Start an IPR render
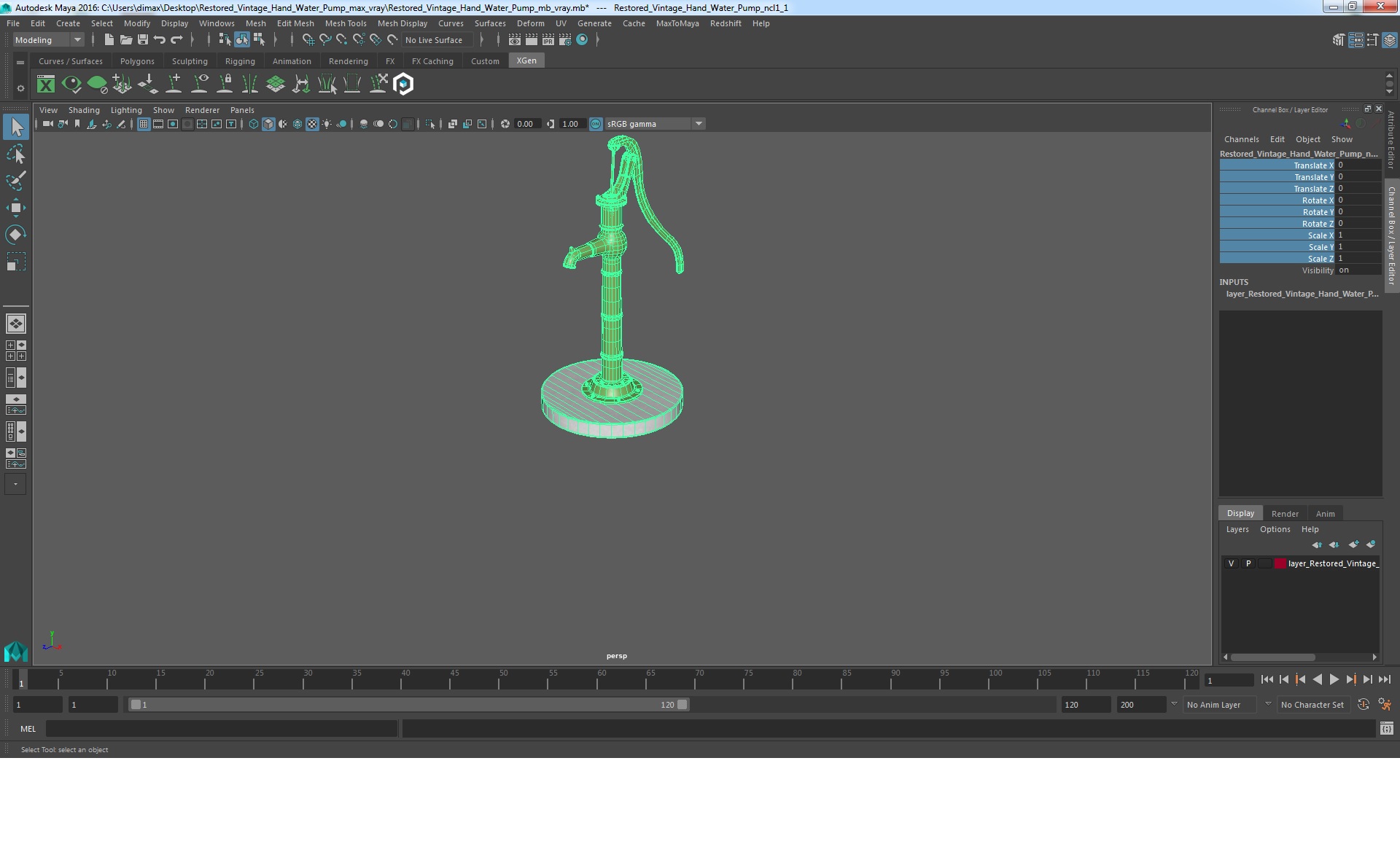This screenshot has height=844, width=1400. [x=548, y=39]
